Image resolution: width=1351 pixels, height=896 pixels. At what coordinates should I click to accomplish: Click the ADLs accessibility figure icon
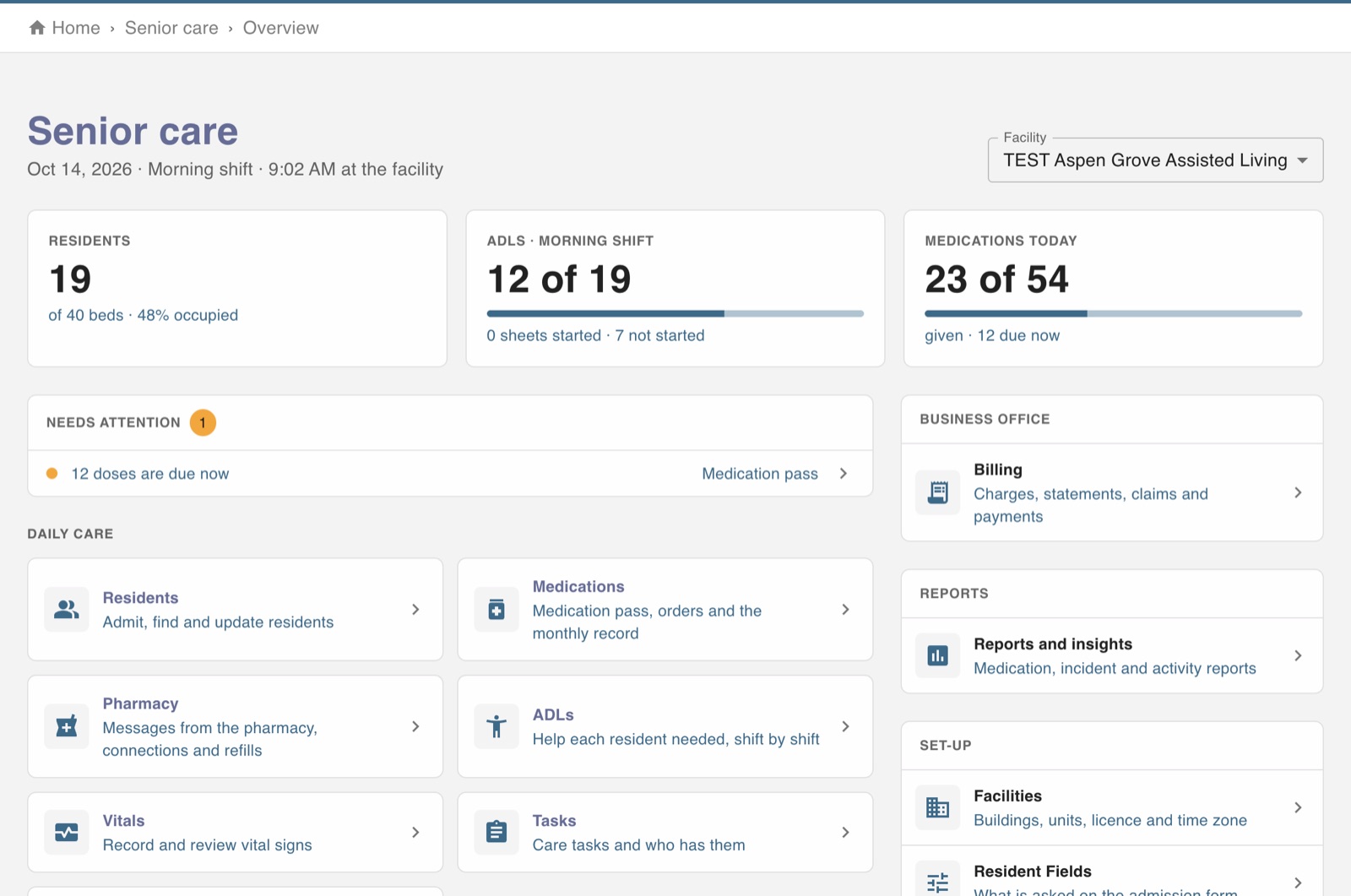coord(496,726)
